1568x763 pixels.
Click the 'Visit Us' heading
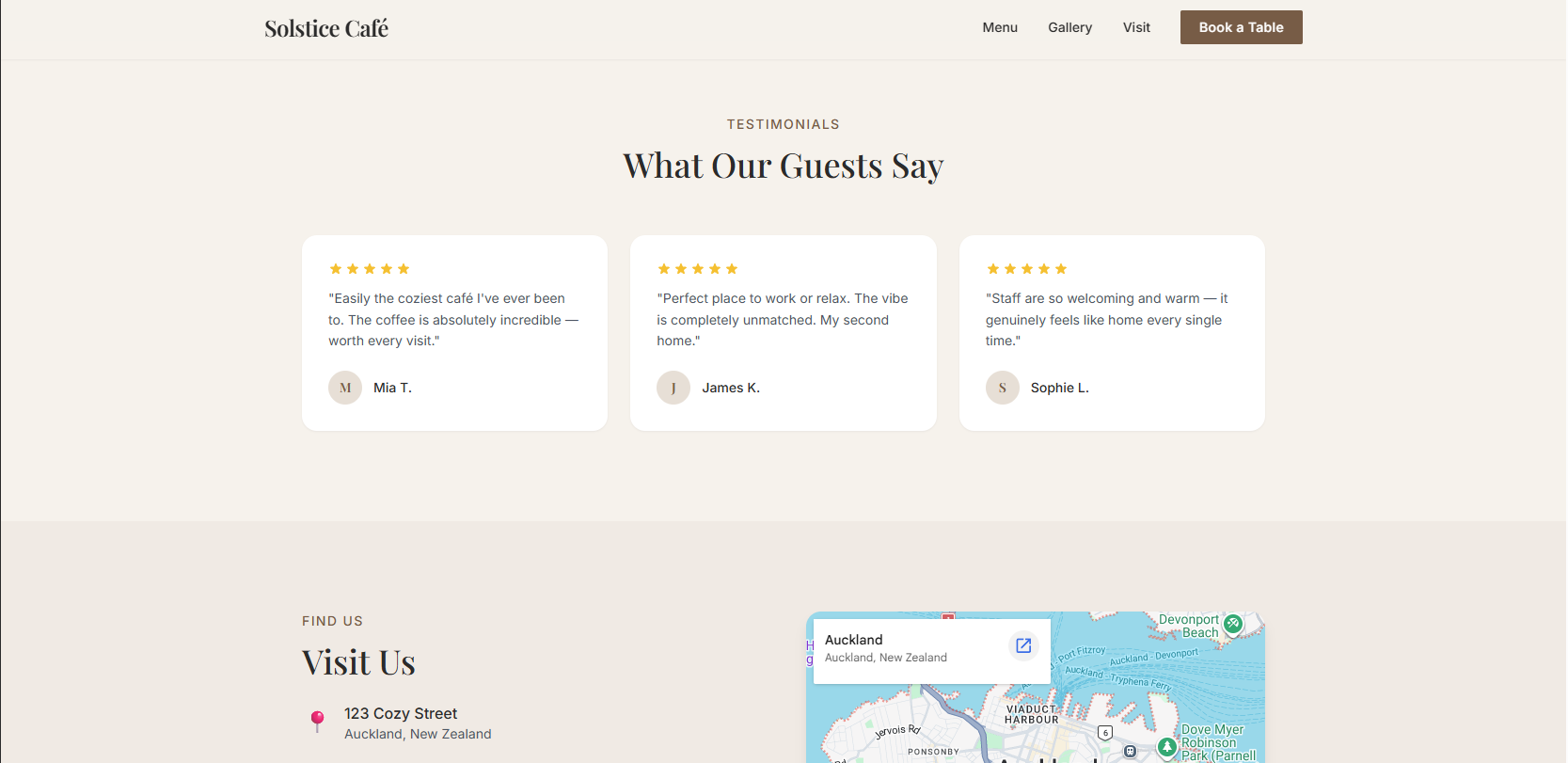[358, 662]
